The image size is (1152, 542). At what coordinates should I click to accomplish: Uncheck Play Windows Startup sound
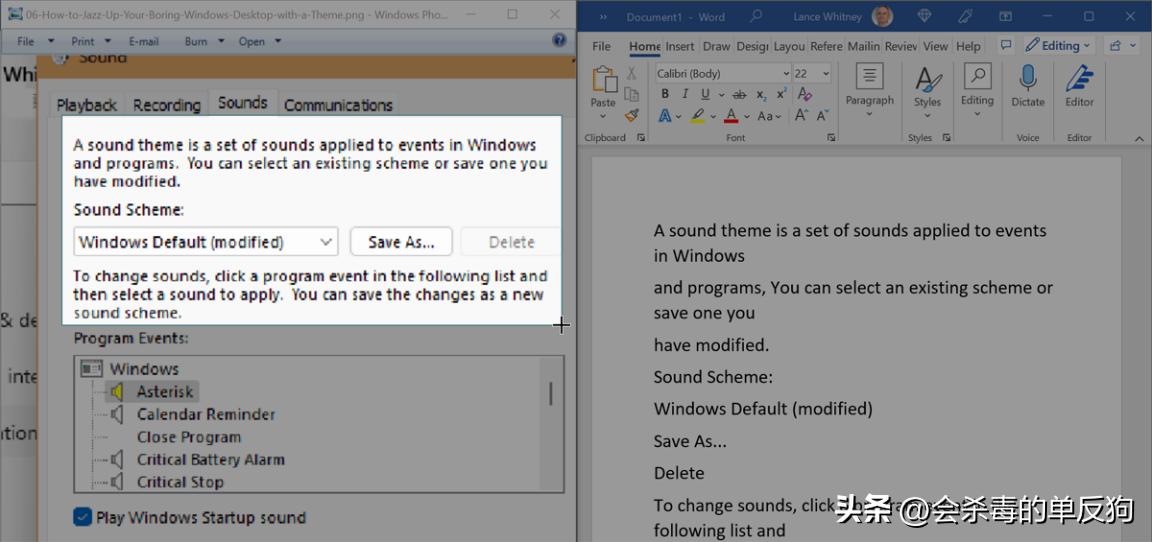point(83,517)
